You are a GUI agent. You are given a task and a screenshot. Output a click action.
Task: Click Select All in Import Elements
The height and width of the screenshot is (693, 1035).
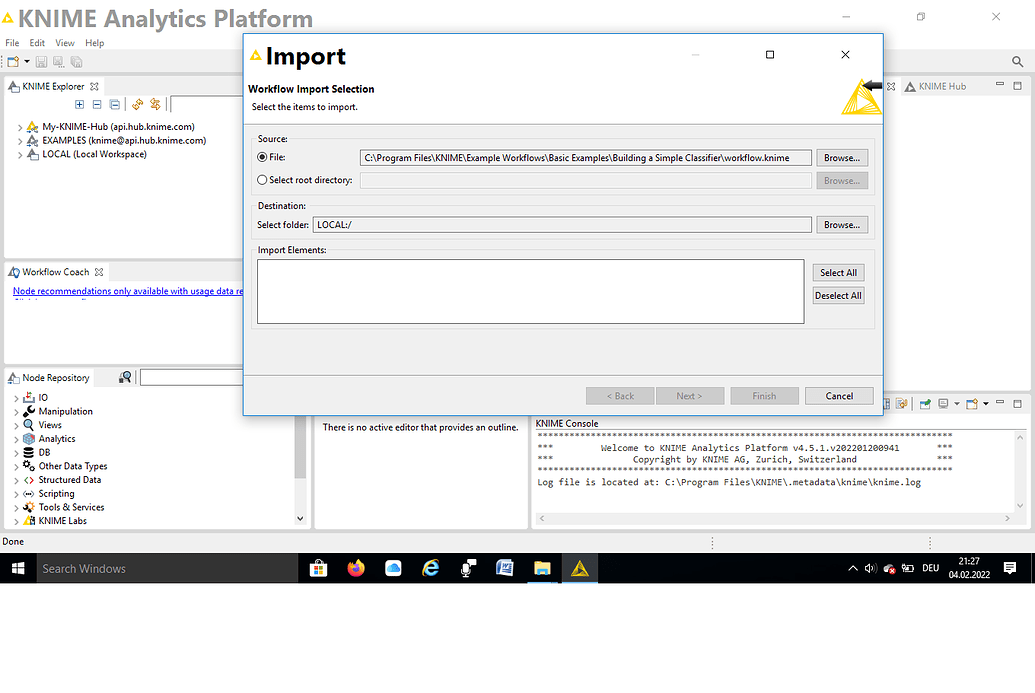(838, 272)
